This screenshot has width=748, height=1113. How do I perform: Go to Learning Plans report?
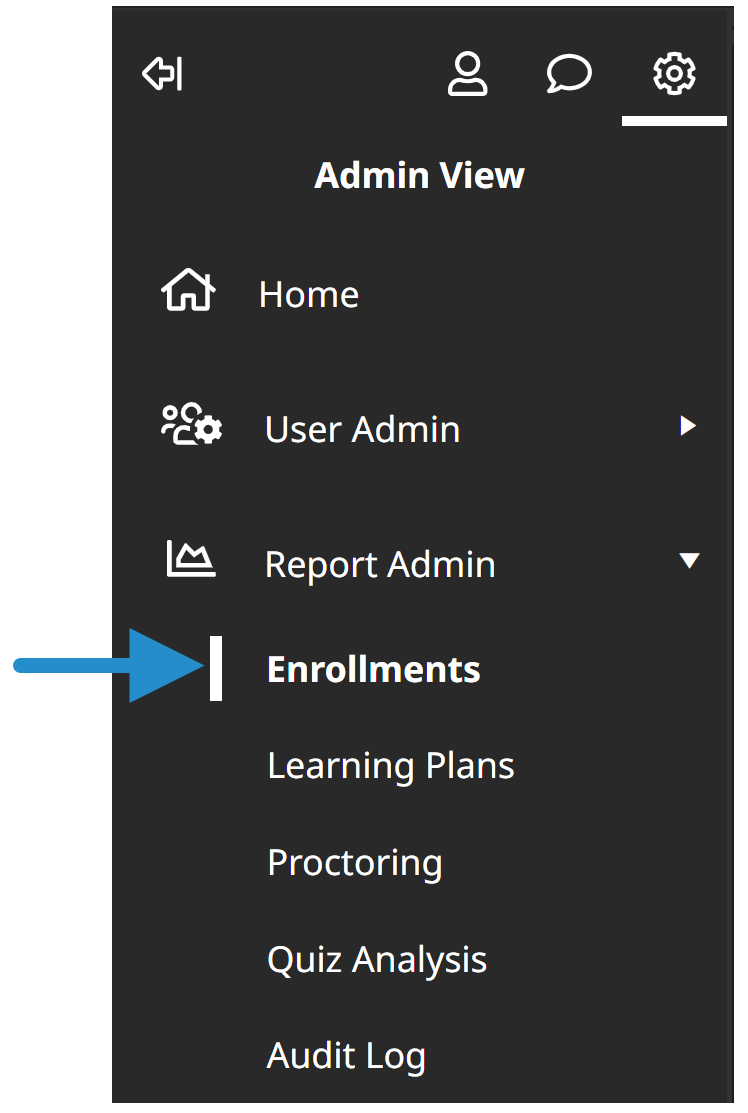click(x=390, y=767)
